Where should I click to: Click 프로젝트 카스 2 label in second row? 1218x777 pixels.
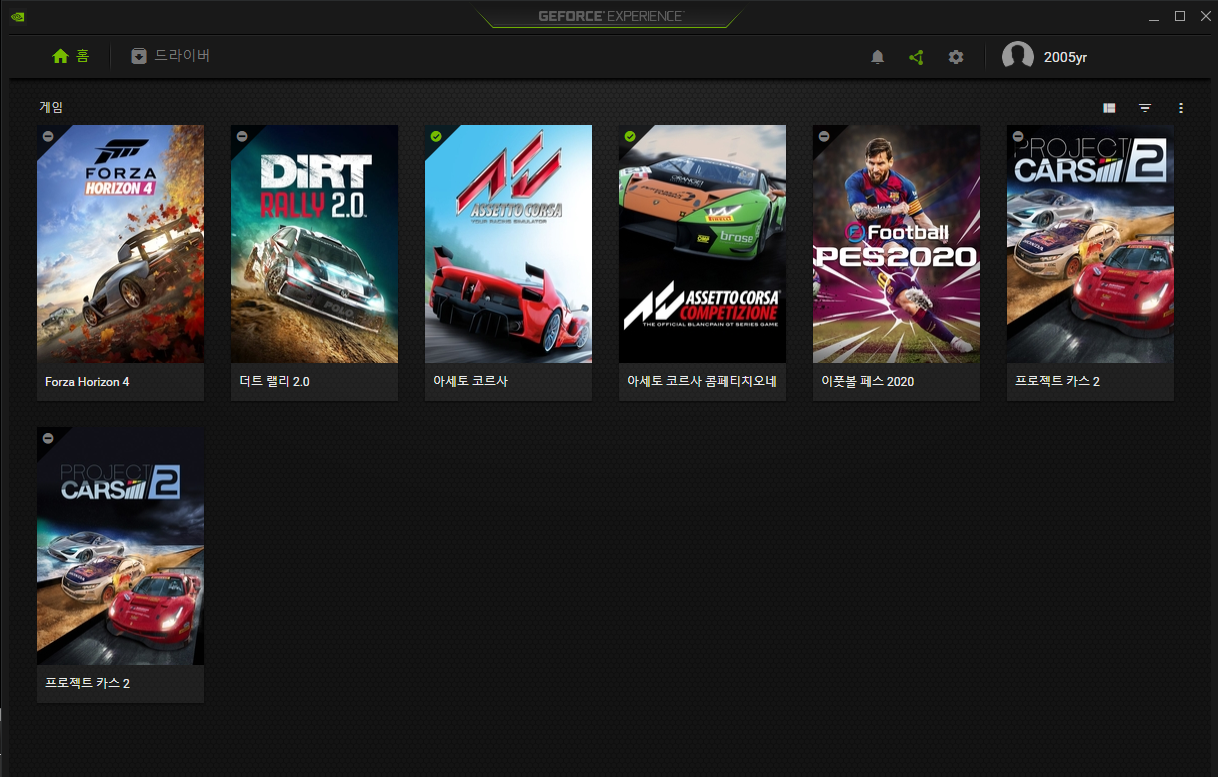click(87, 684)
